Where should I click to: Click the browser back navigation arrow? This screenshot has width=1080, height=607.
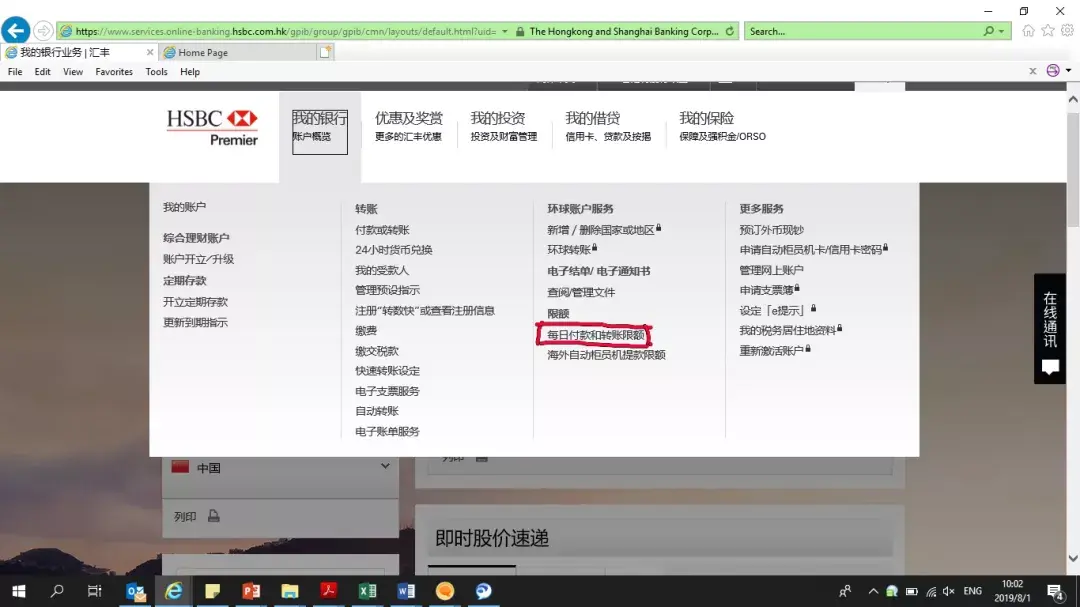(x=15, y=30)
